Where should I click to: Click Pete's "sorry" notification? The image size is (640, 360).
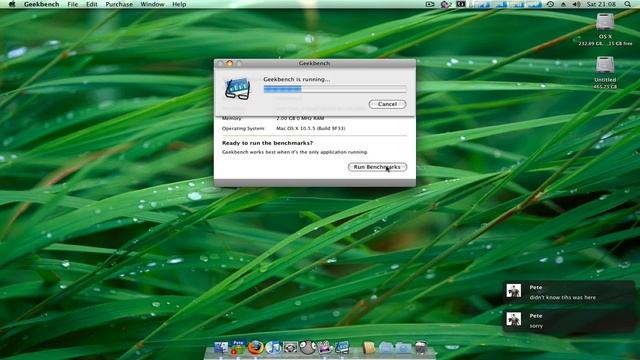click(x=569, y=321)
